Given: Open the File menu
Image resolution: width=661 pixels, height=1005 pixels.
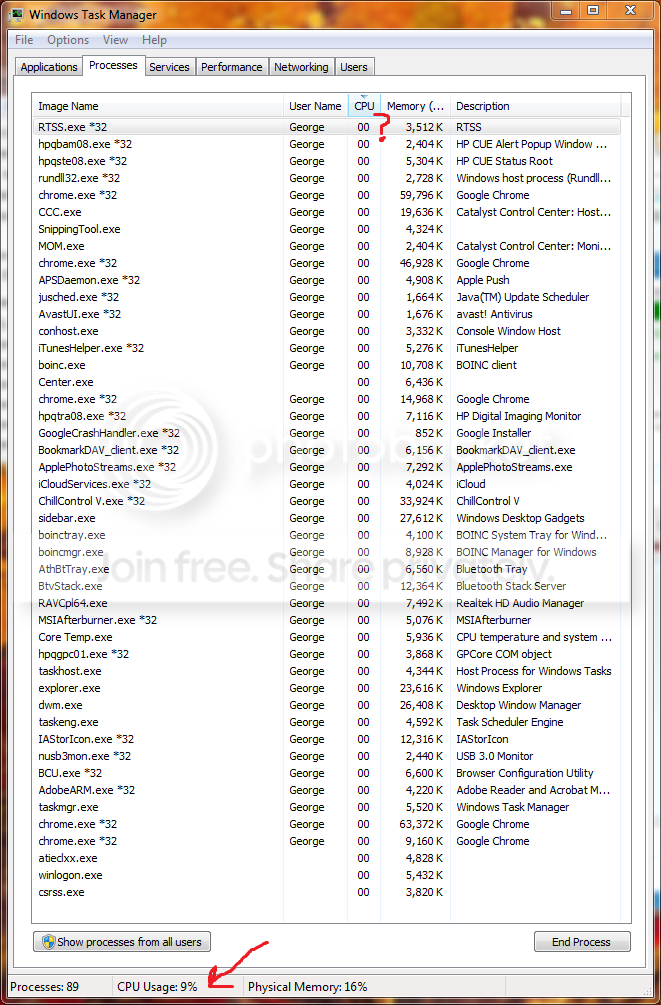Looking at the screenshot, I should click(x=24, y=40).
